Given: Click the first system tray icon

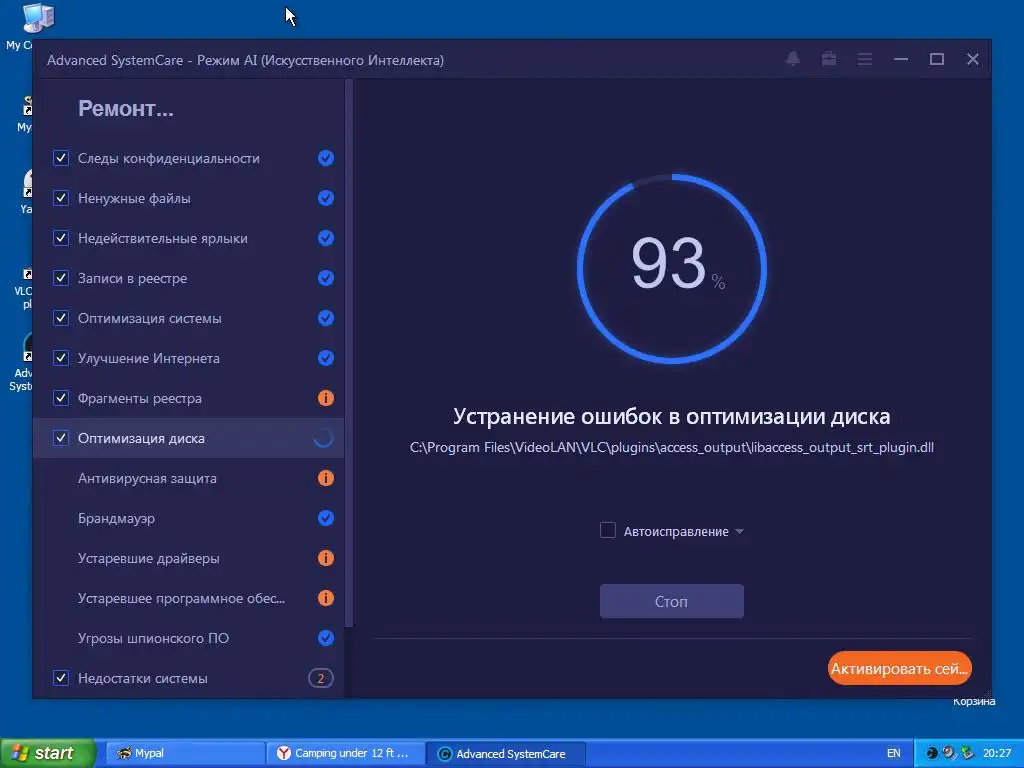Looking at the screenshot, I should click(932, 753).
